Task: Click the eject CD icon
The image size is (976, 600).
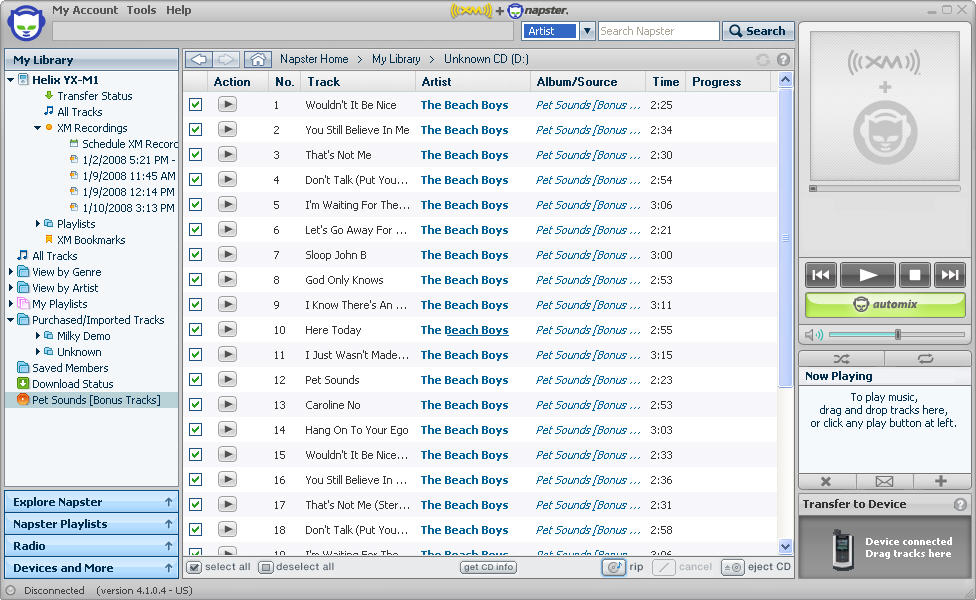Action: (733, 567)
